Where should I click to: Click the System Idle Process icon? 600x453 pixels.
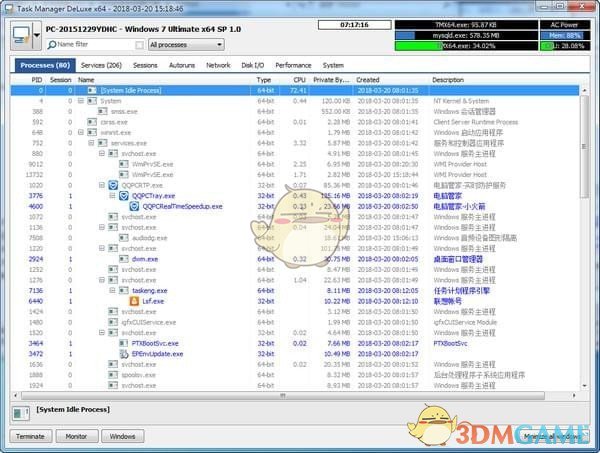pyautogui.click(x=92, y=91)
